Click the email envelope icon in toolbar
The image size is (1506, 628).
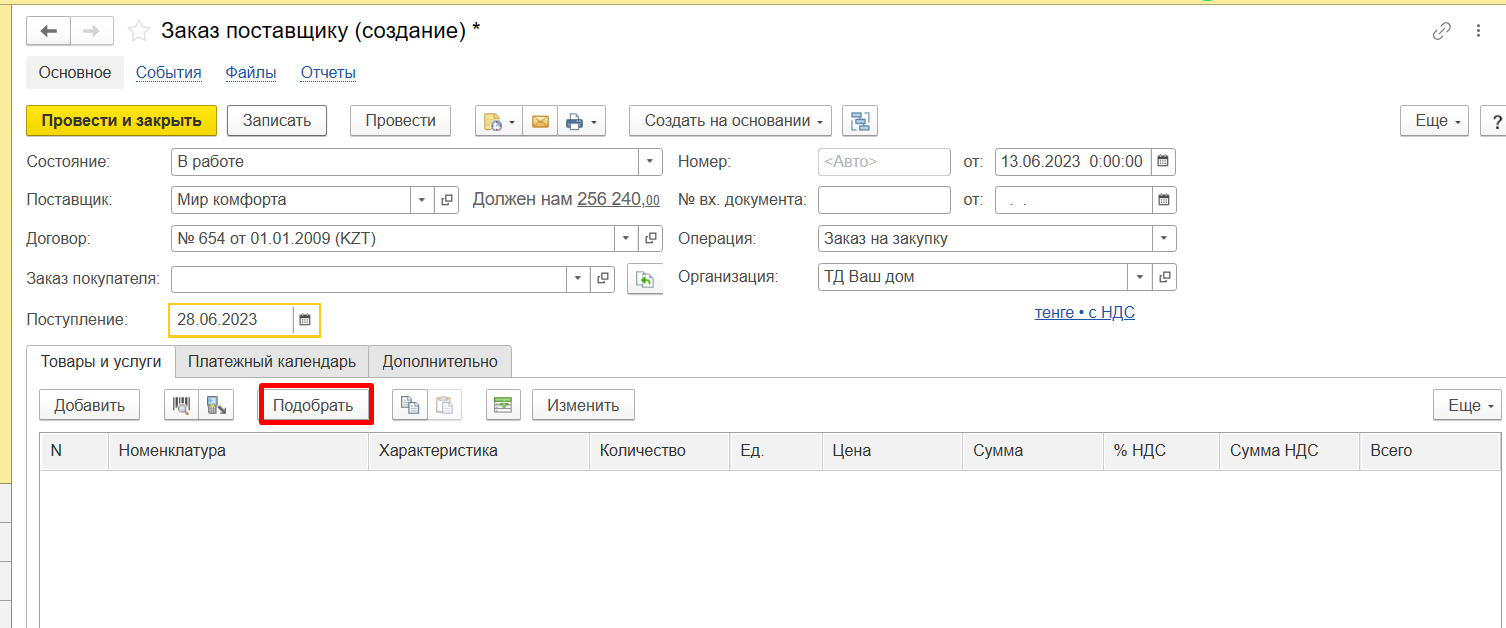pyautogui.click(x=540, y=121)
